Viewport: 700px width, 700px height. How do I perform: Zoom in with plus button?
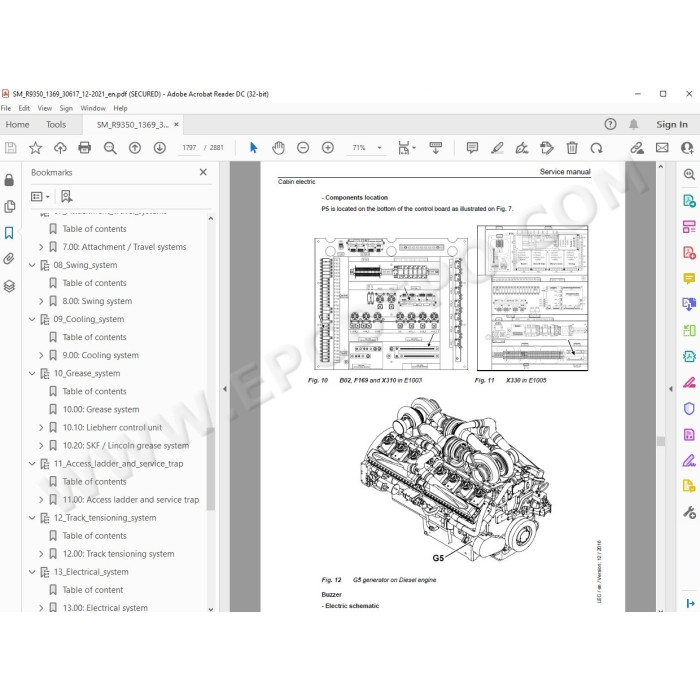tap(328, 148)
